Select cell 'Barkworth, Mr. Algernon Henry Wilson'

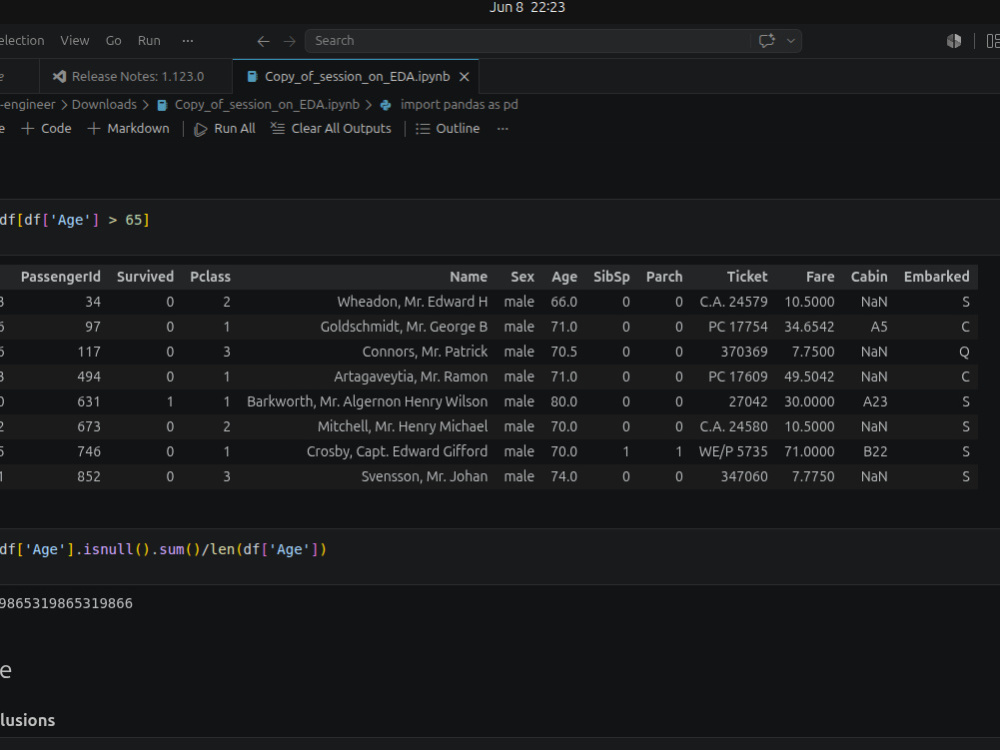click(367, 402)
